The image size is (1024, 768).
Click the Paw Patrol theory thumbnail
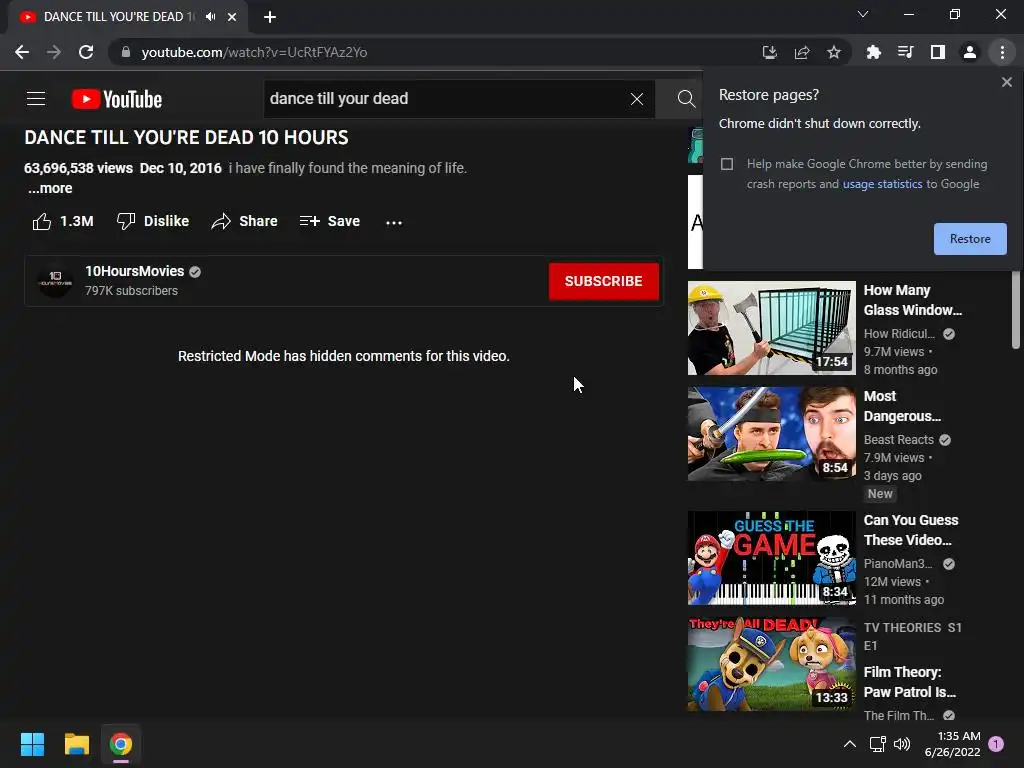pyautogui.click(x=771, y=664)
